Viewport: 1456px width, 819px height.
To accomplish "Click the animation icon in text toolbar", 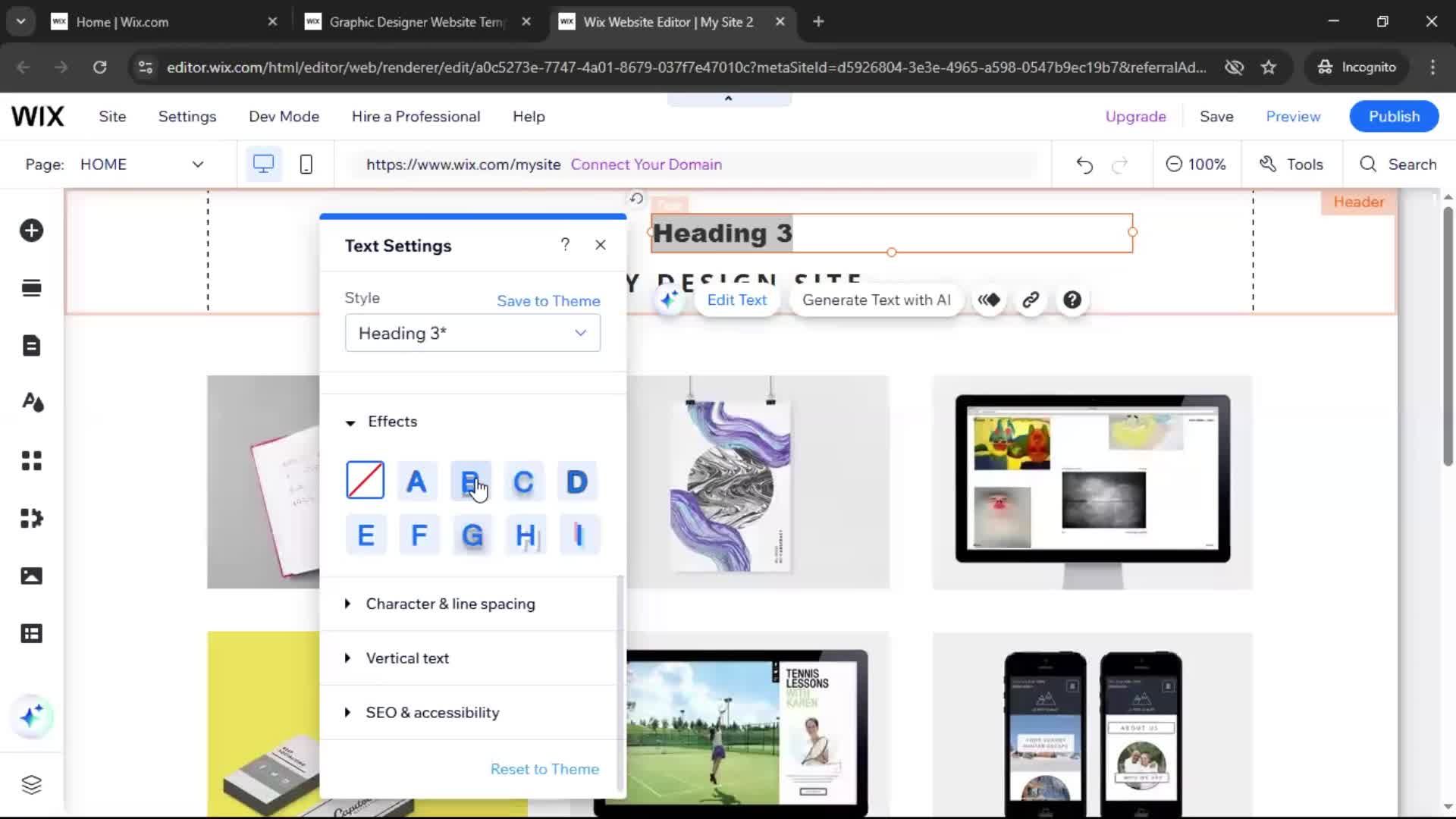I will (x=989, y=300).
